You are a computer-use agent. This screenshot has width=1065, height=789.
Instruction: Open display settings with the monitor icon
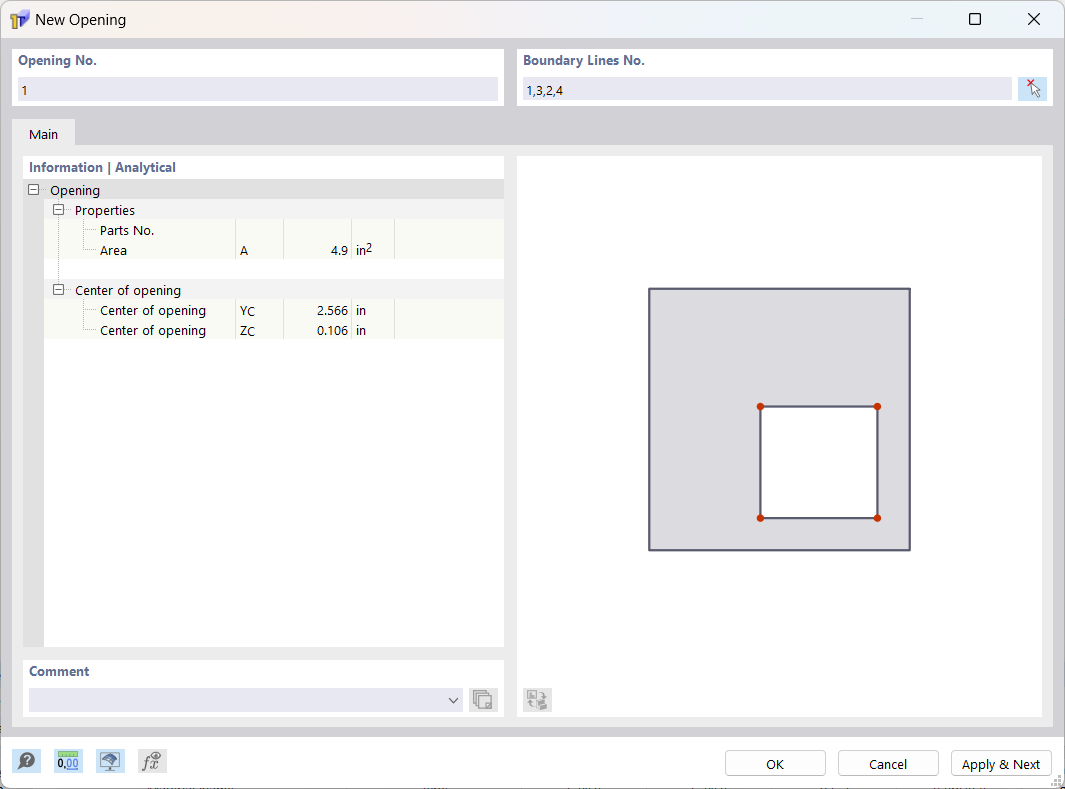coord(110,761)
